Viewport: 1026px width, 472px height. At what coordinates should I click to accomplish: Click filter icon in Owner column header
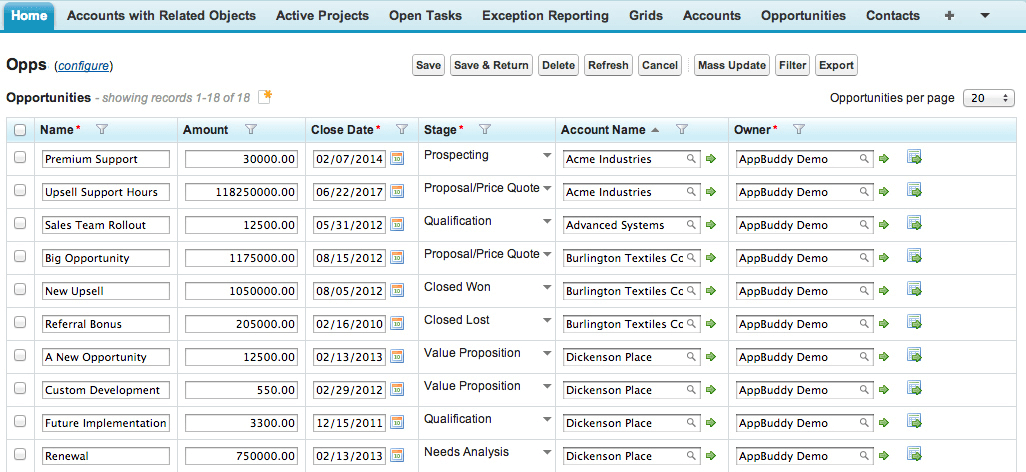(799, 129)
